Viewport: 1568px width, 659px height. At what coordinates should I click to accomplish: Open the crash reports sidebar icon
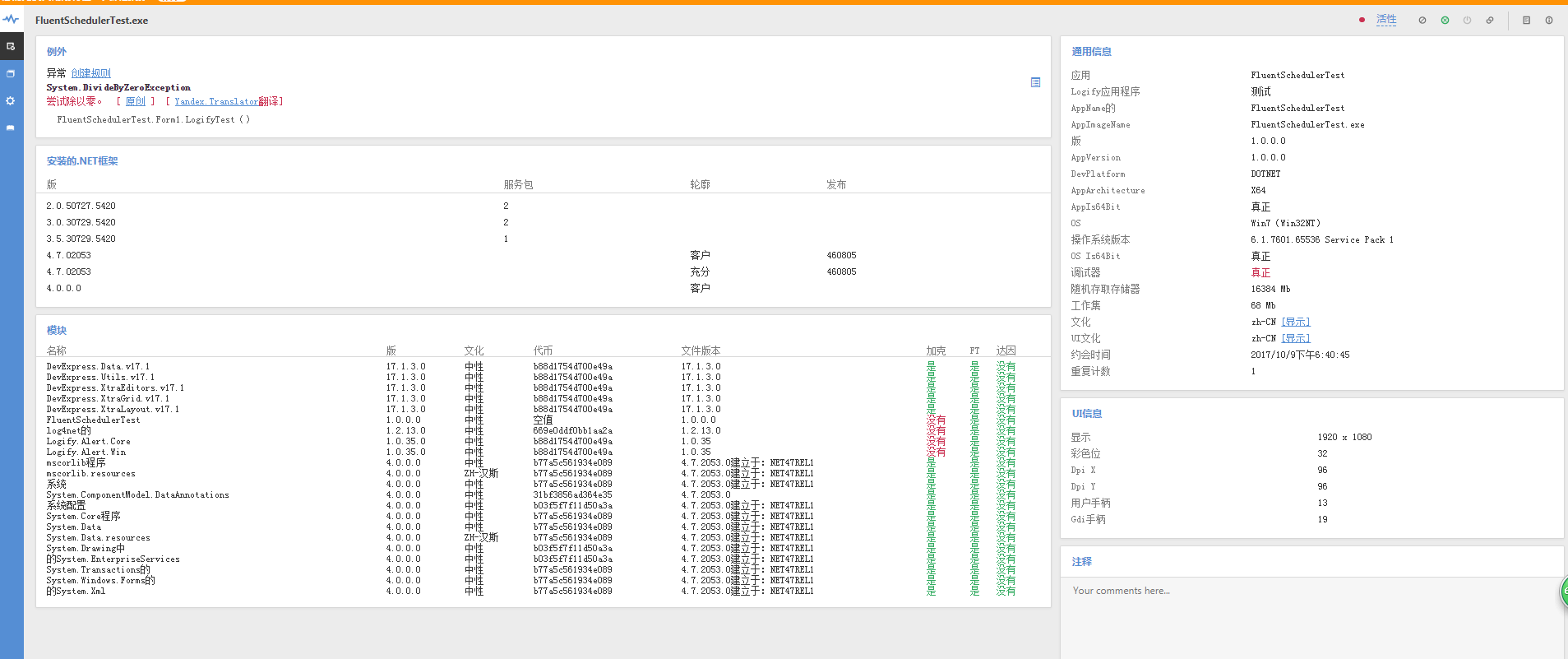pos(11,46)
